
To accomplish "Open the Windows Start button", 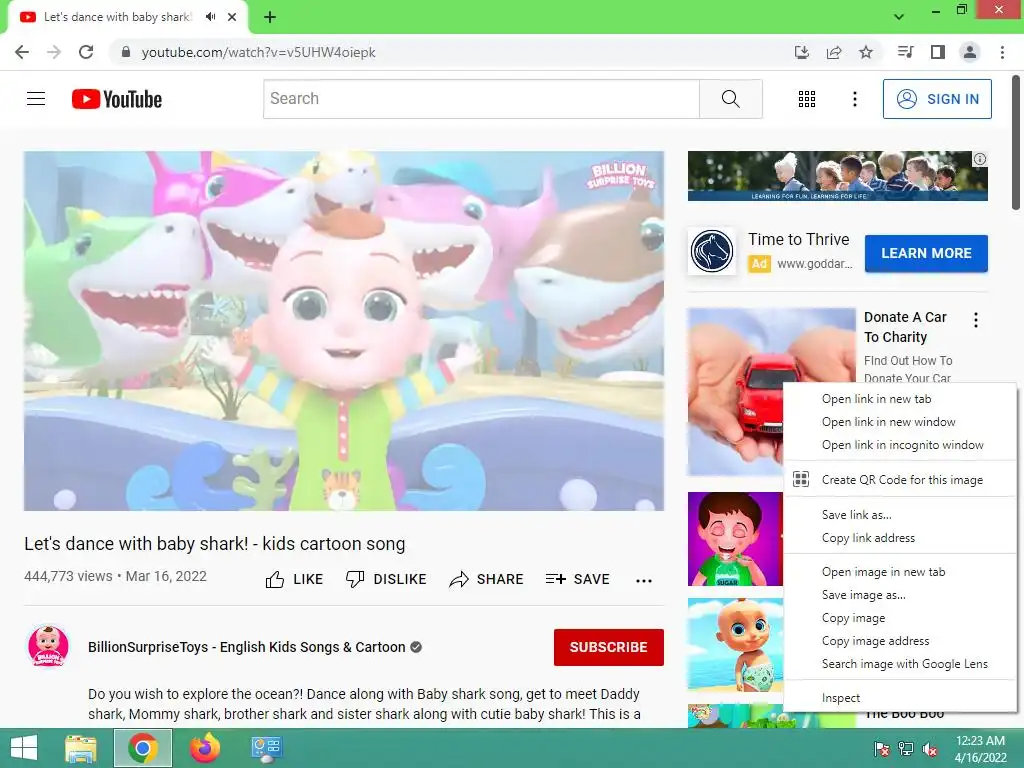I will point(24,748).
